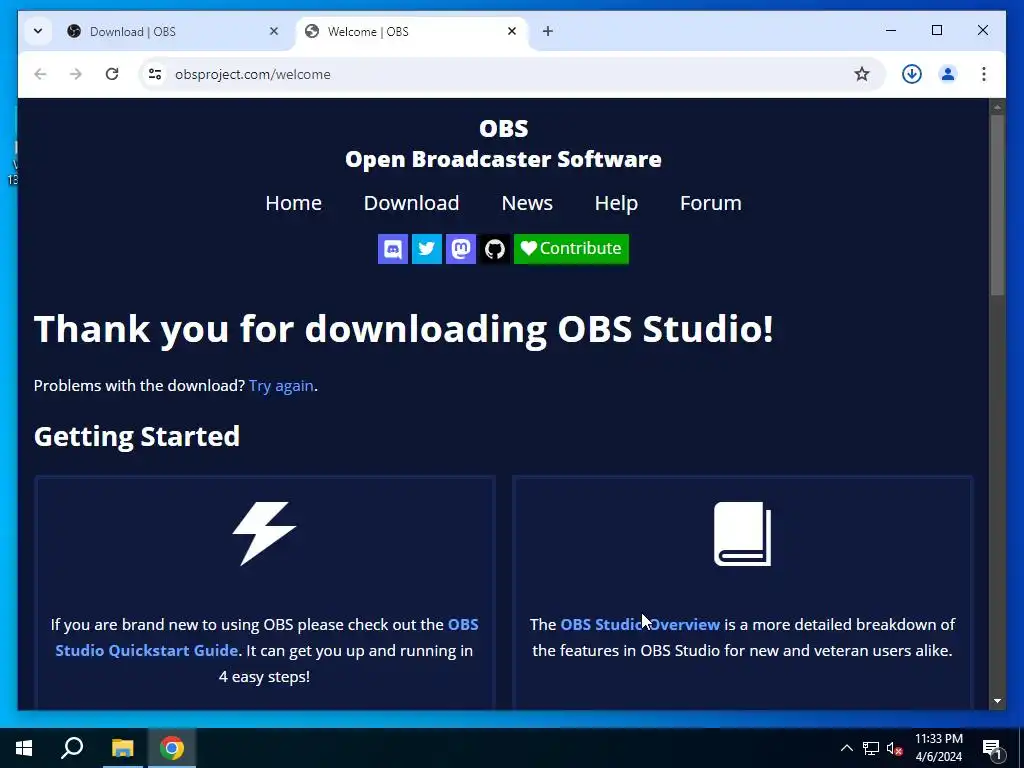This screenshot has width=1024, height=768.
Task: Click the taskbar clock showing 11:33 PM
Action: coord(938,748)
